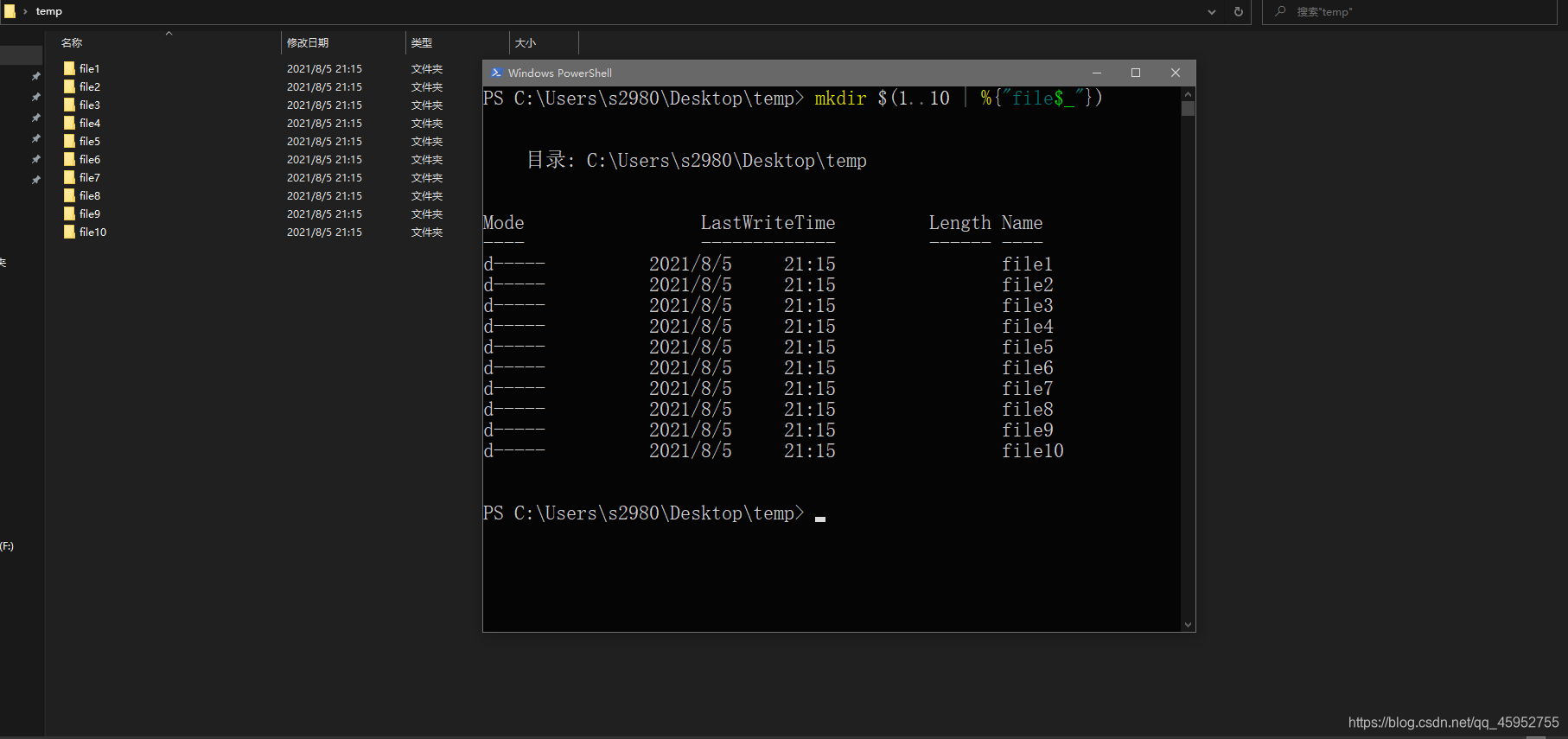Click the file1 folder icon
1568x739 pixels.
coord(69,68)
